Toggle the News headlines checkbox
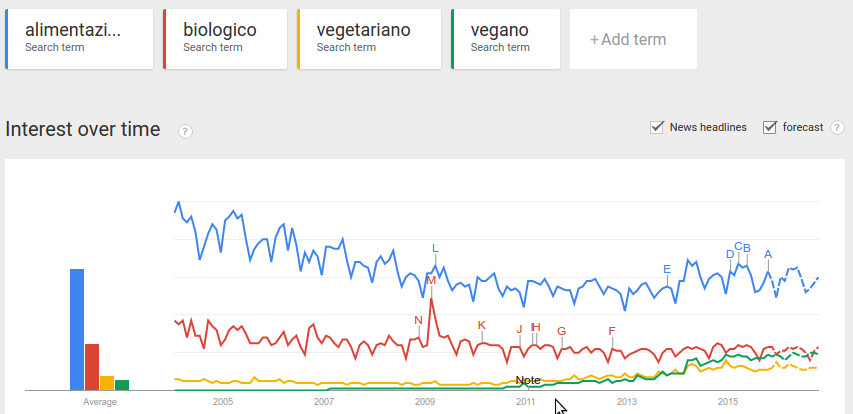853x414 pixels. pos(657,127)
